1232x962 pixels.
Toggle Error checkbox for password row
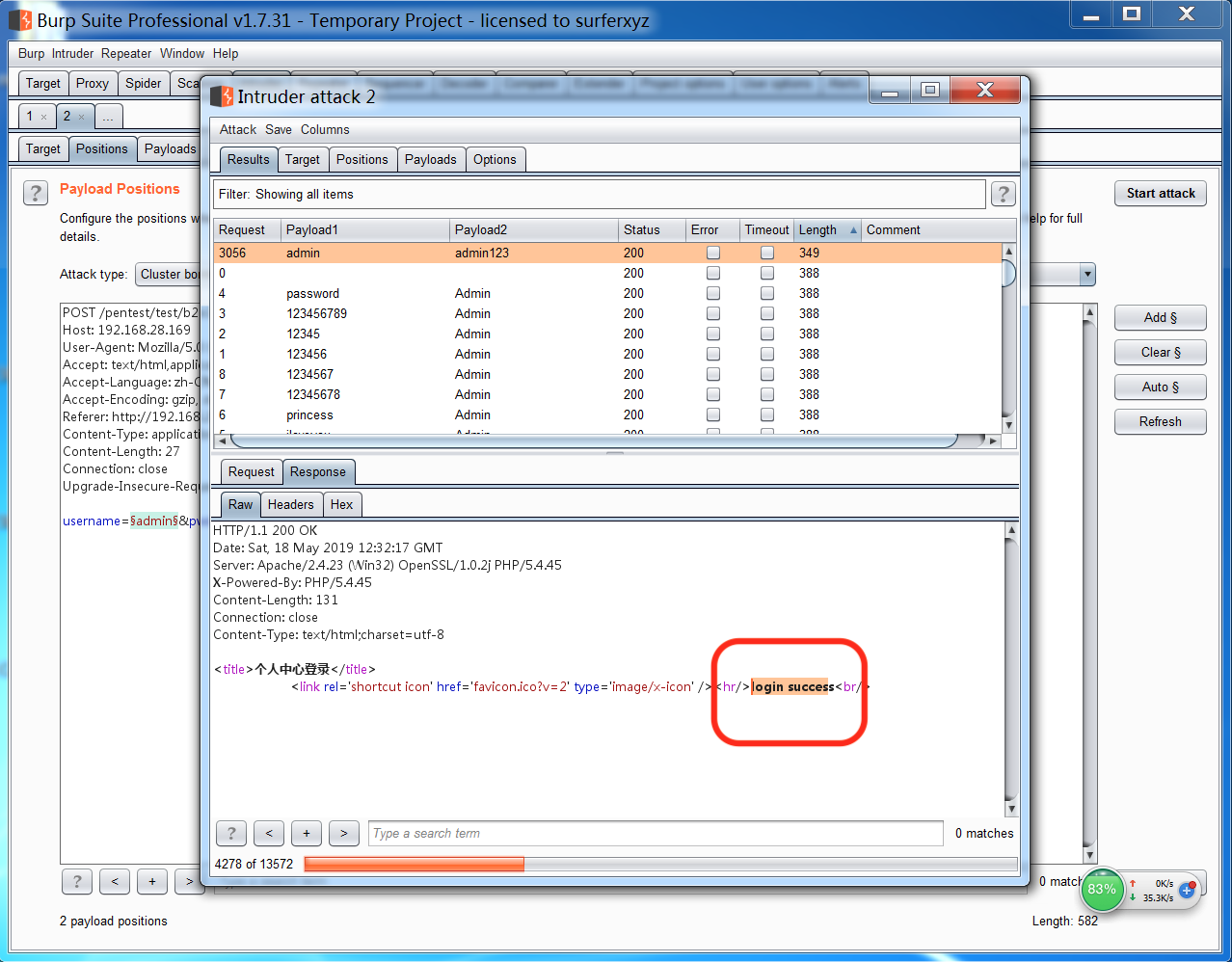713,293
